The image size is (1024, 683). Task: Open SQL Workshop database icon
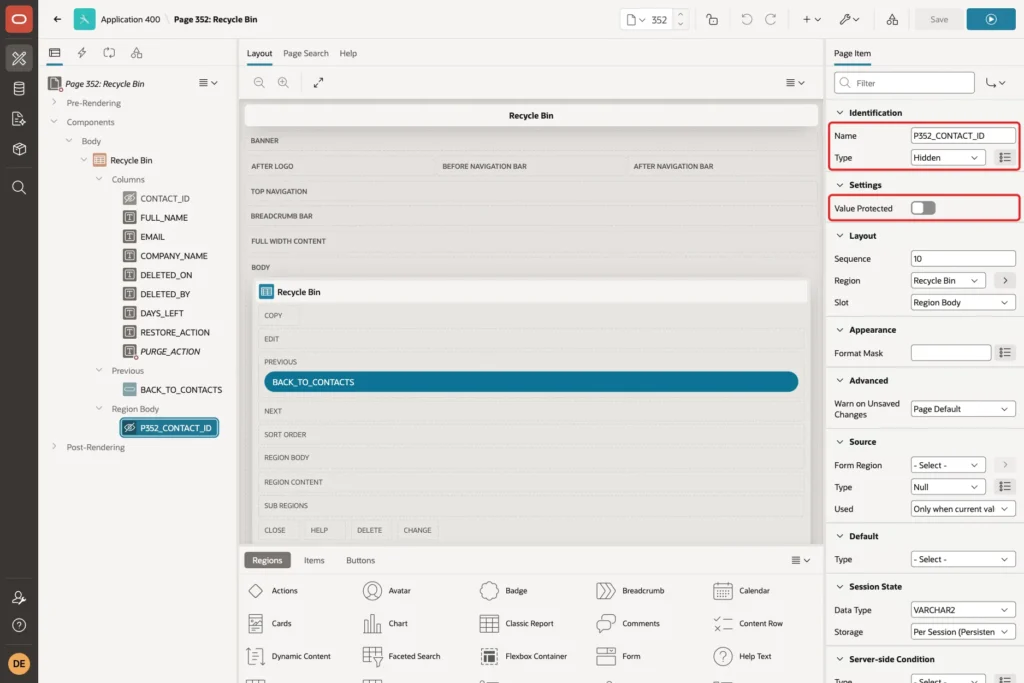[x=19, y=88]
